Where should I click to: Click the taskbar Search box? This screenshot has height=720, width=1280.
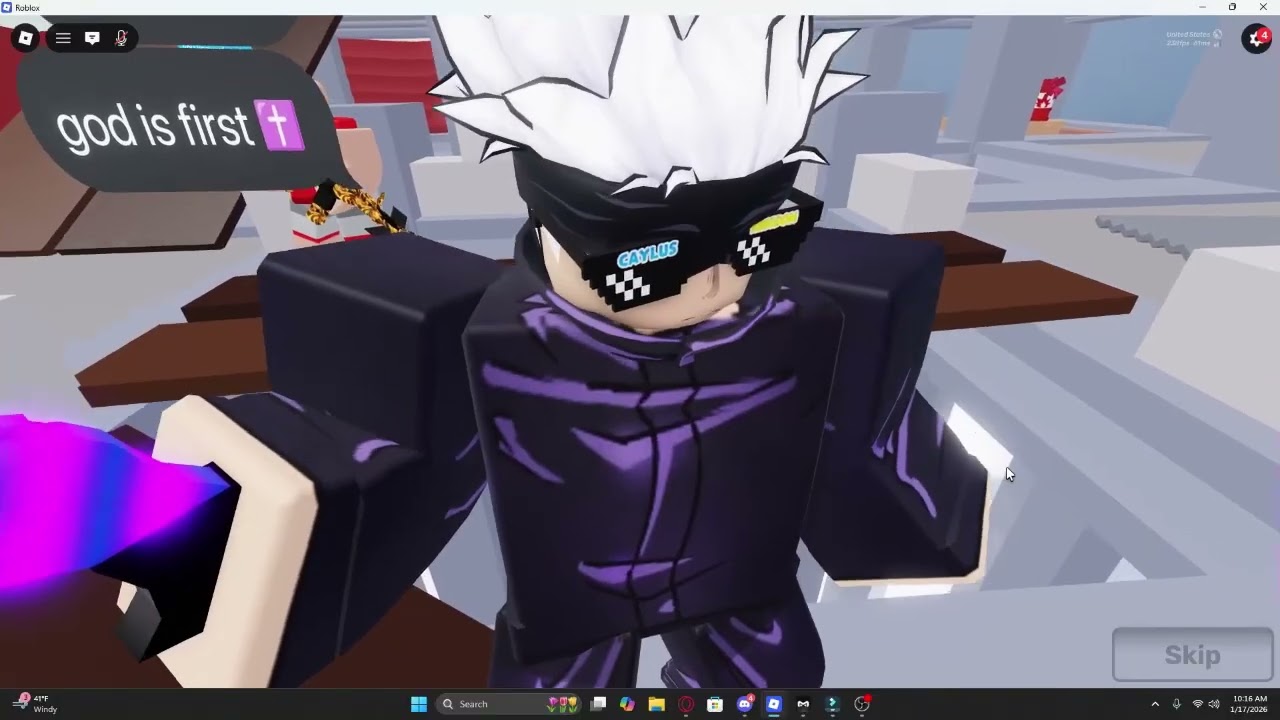(x=509, y=704)
